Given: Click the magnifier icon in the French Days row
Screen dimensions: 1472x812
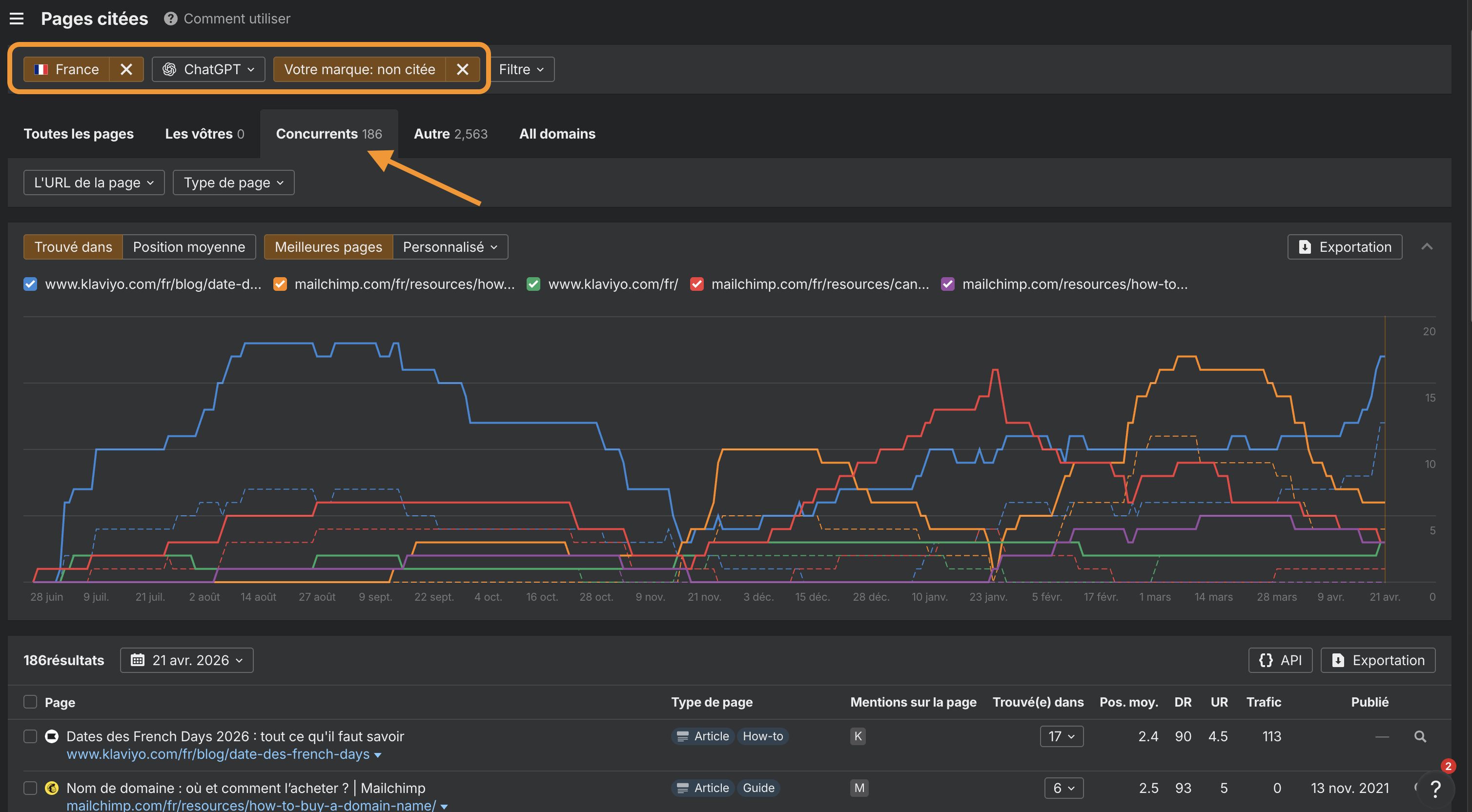Looking at the screenshot, I should pyautogui.click(x=1420, y=736).
